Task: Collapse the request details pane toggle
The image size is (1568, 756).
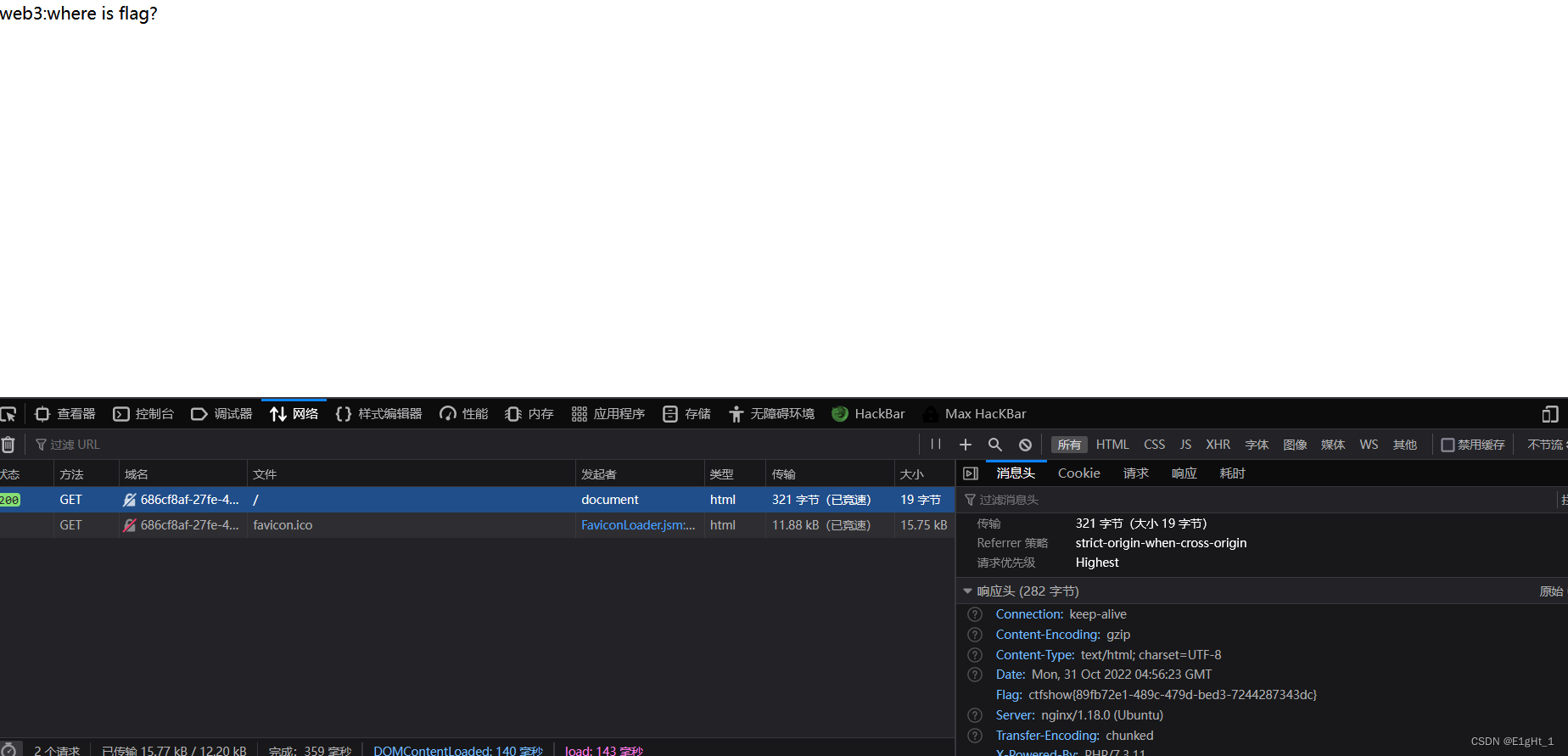Action: click(971, 473)
